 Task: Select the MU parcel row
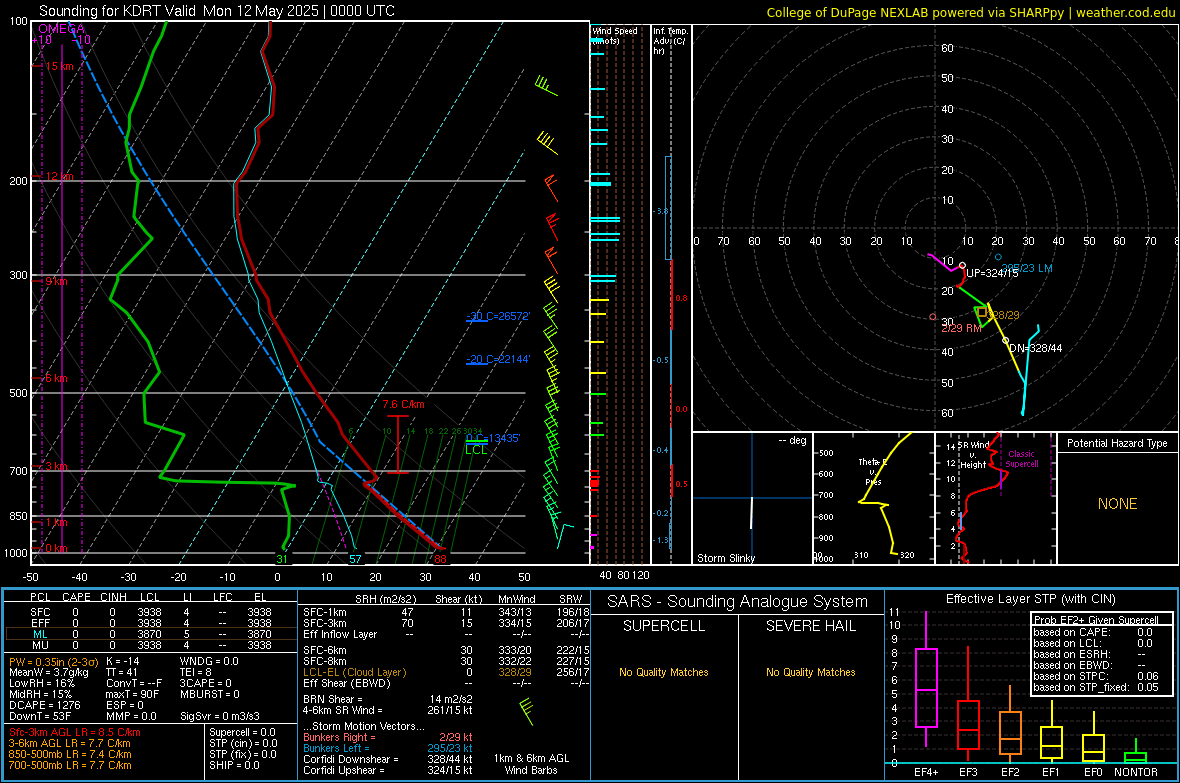coord(151,645)
